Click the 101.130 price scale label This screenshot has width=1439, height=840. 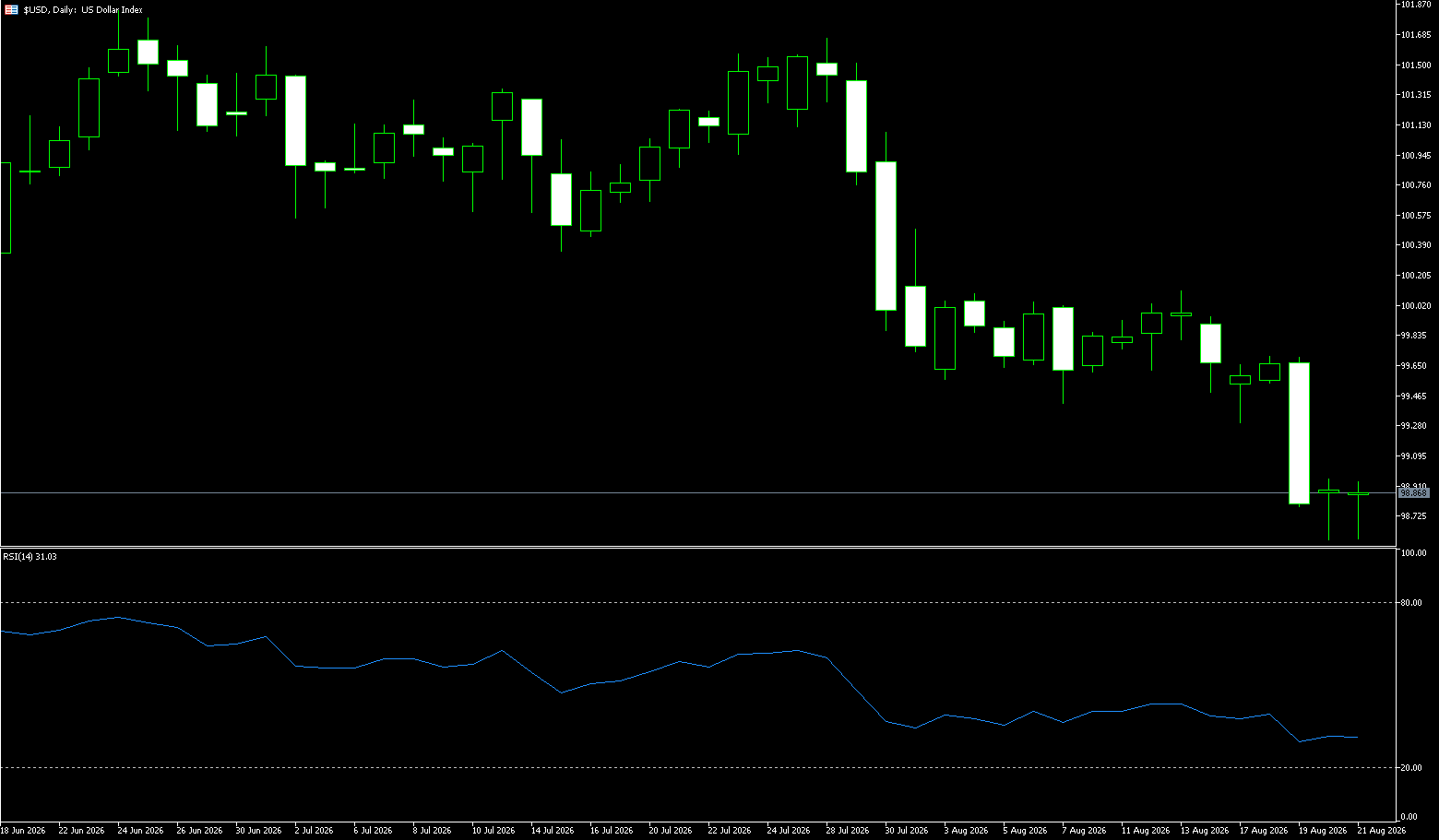1415,125
